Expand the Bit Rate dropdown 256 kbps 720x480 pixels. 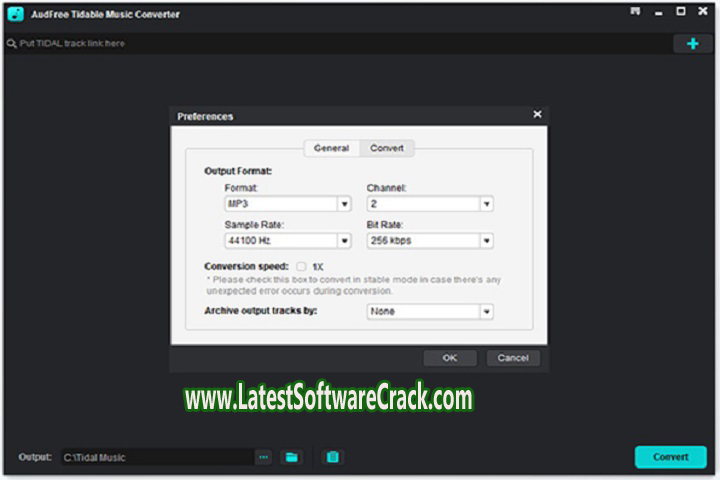[x=430, y=240]
